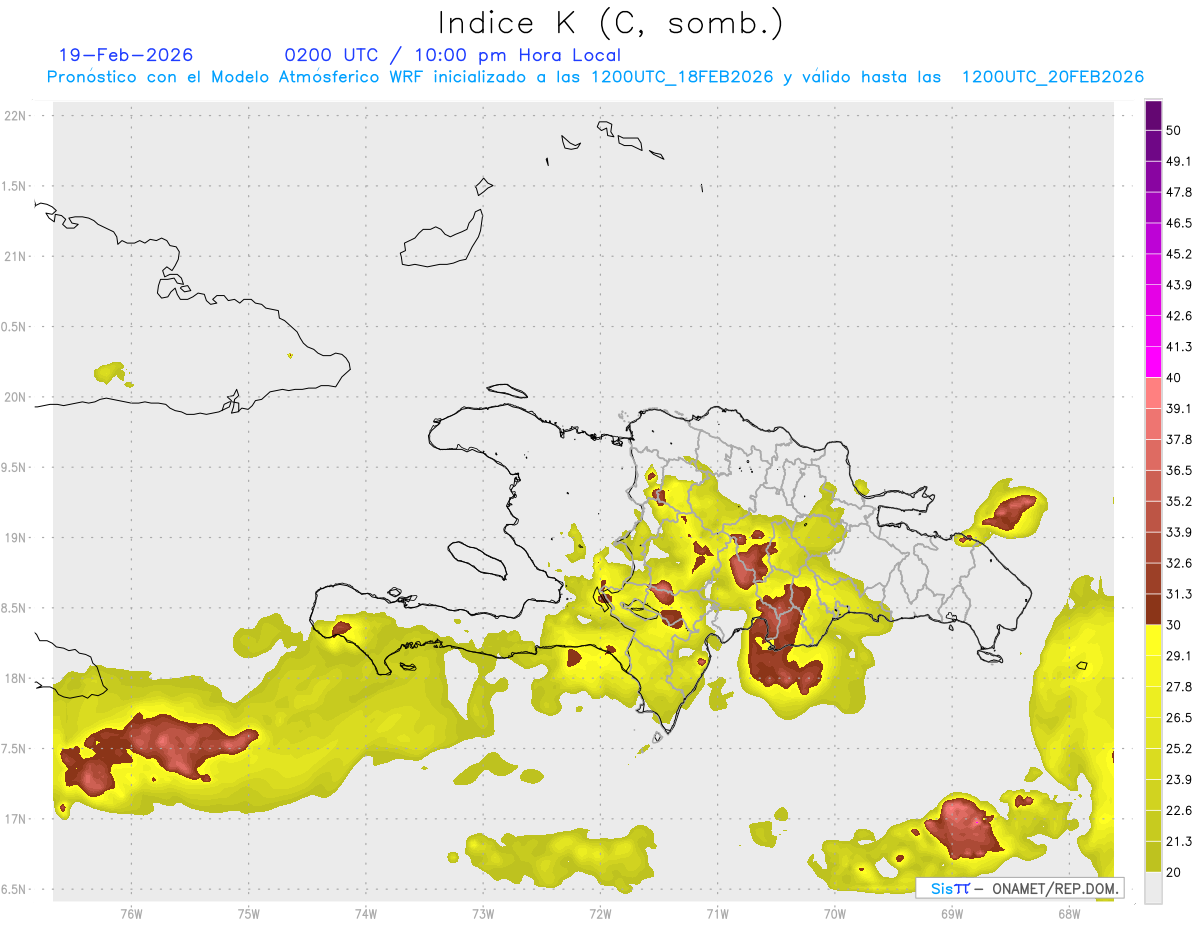Screen dimensions: 1200x927
Task: Click "0200 UTC / 10:00 pm Hora Local" time text
Action: coord(453,55)
